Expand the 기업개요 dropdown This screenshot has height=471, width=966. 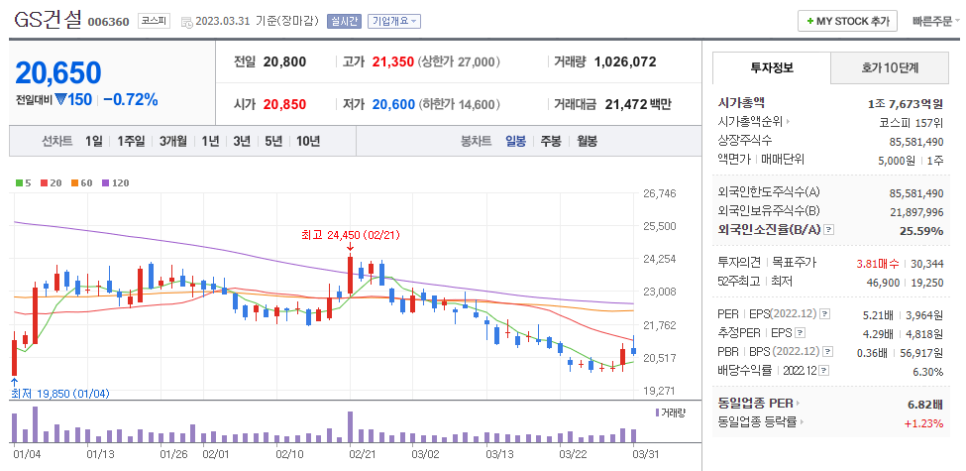(394, 21)
